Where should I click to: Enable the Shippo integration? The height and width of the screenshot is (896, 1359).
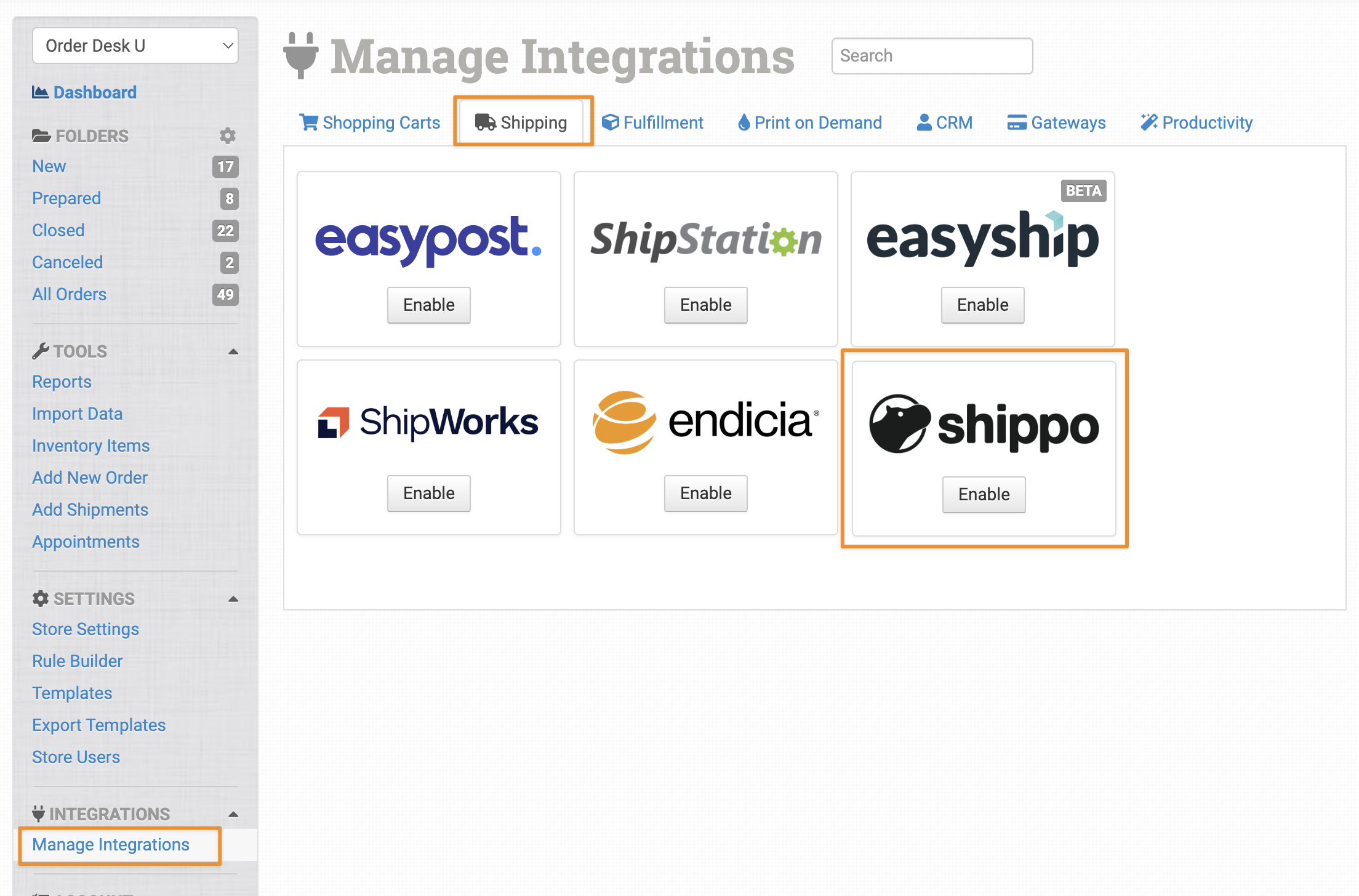(984, 494)
